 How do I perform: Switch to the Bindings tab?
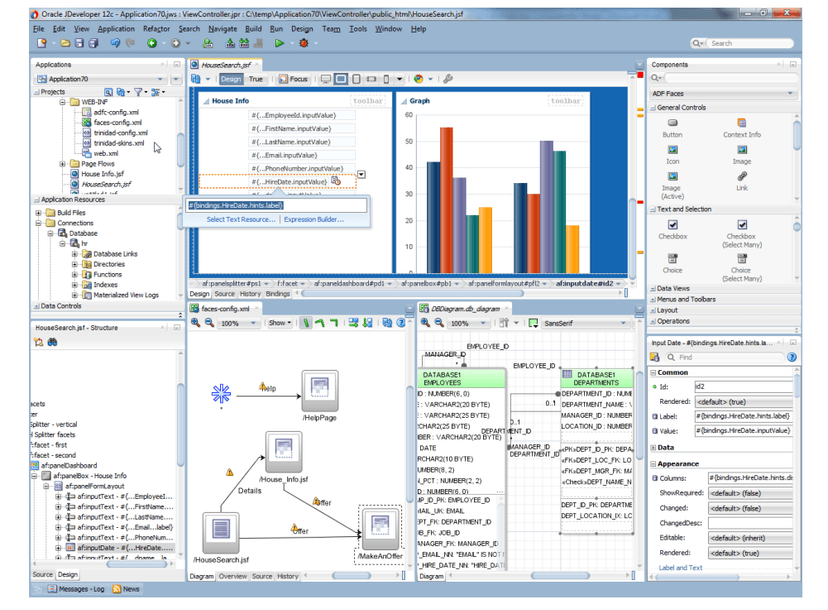(277, 294)
